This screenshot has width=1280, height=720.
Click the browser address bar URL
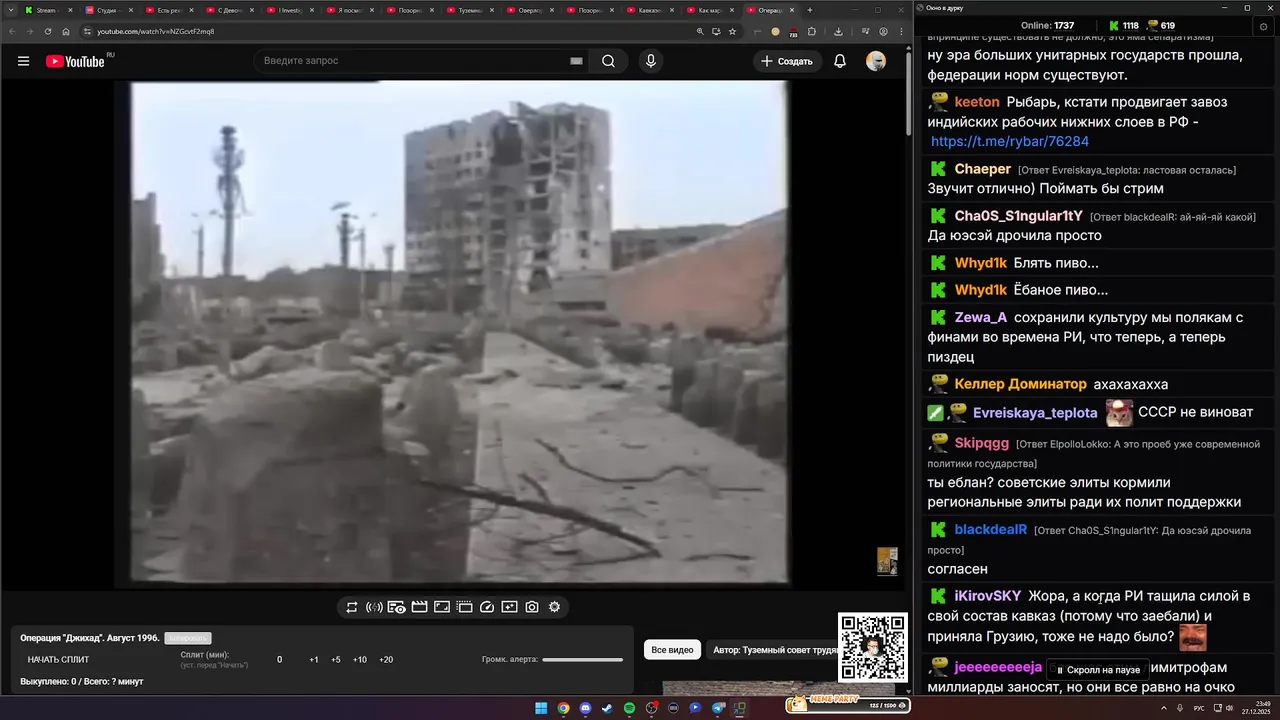point(155,31)
